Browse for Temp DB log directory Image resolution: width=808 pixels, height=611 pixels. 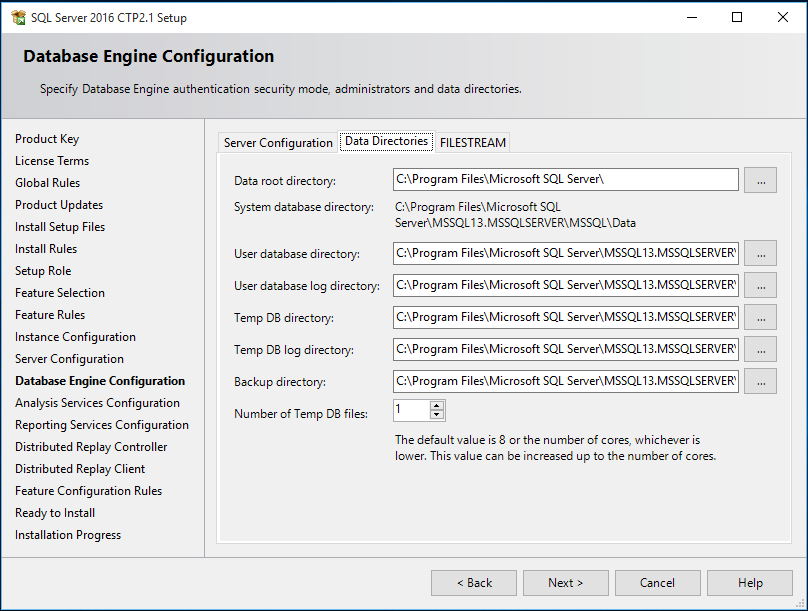tap(761, 349)
